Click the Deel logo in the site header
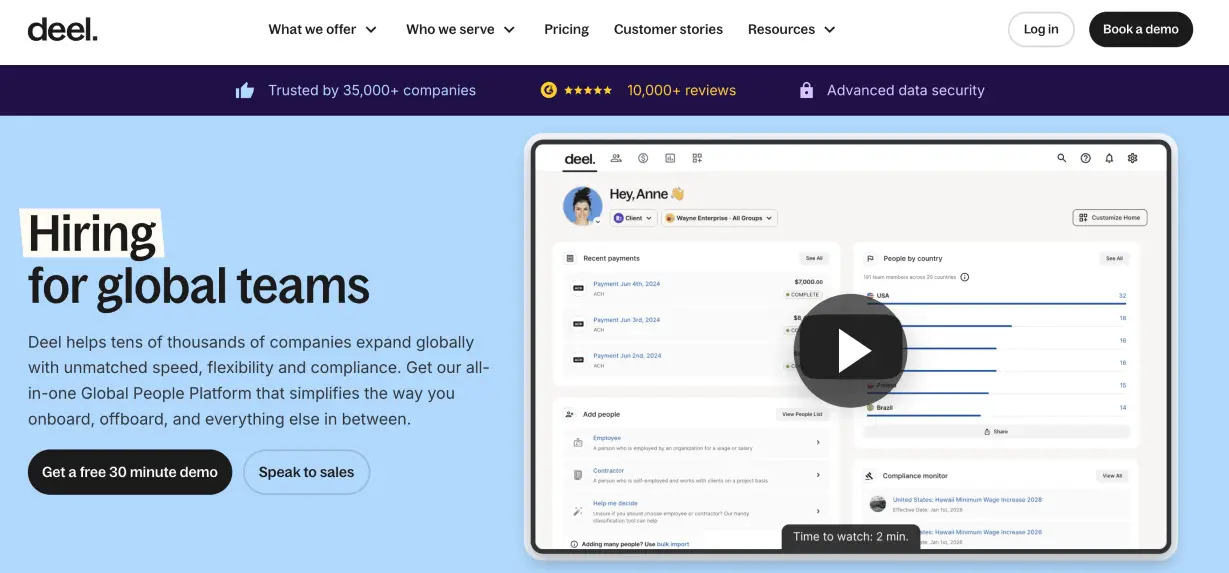1229x573 pixels. tap(62, 29)
